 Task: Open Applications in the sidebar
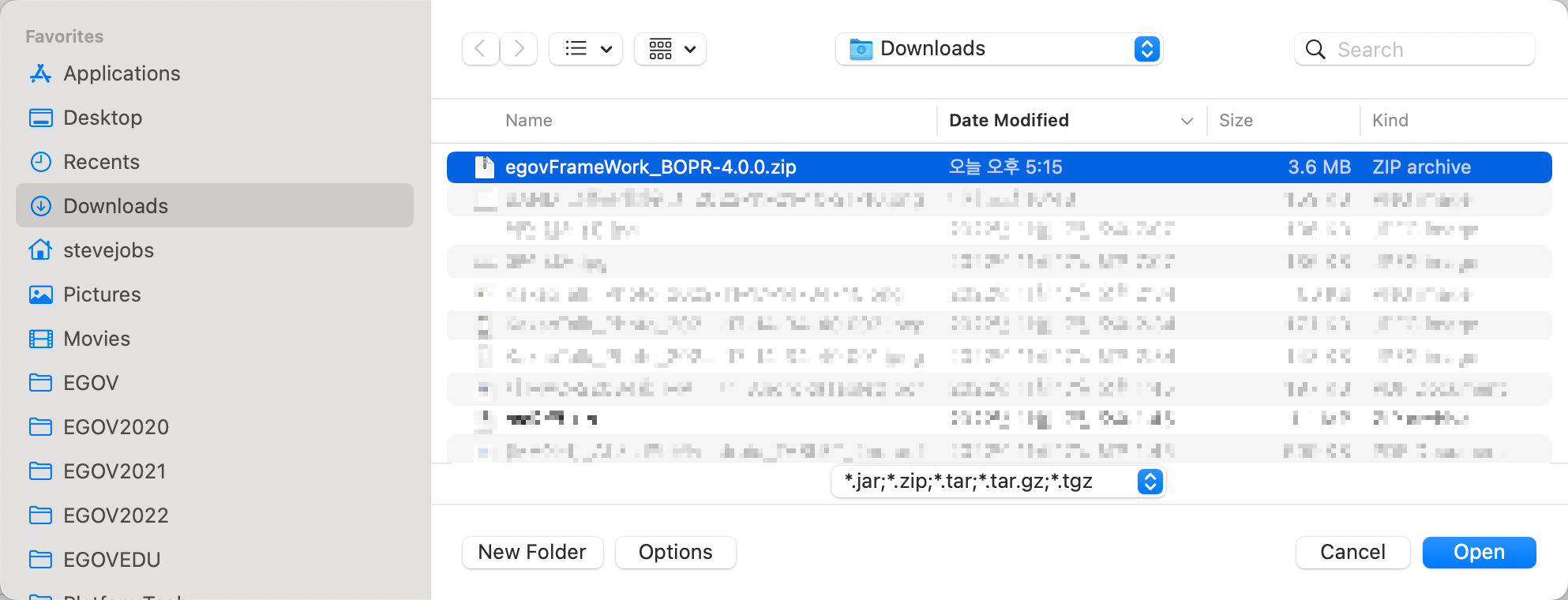122,73
